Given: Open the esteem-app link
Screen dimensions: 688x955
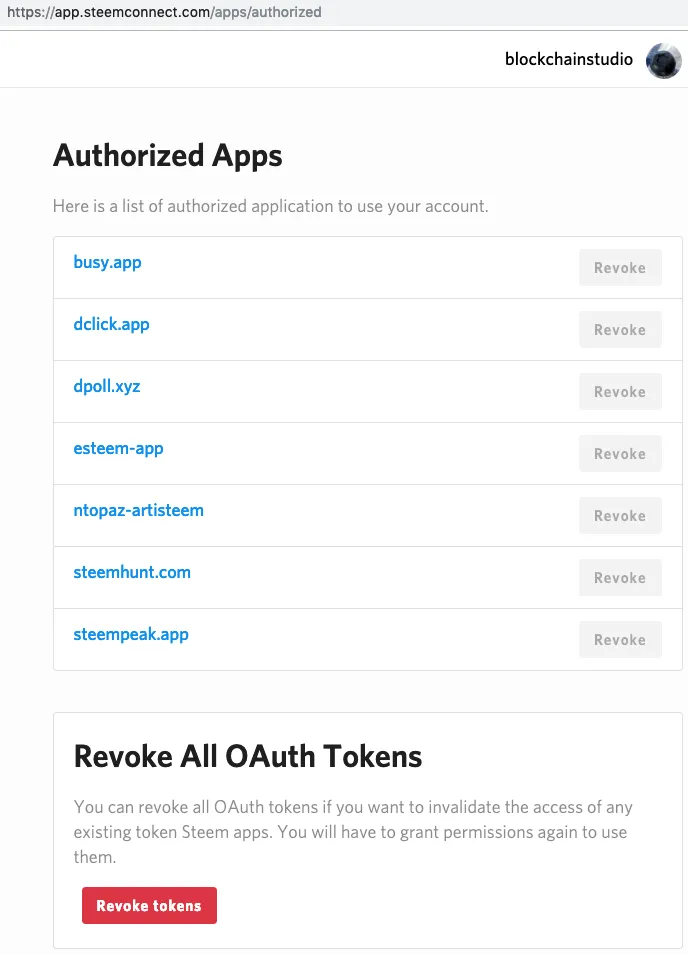Looking at the screenshot, I should click(118, 448).
